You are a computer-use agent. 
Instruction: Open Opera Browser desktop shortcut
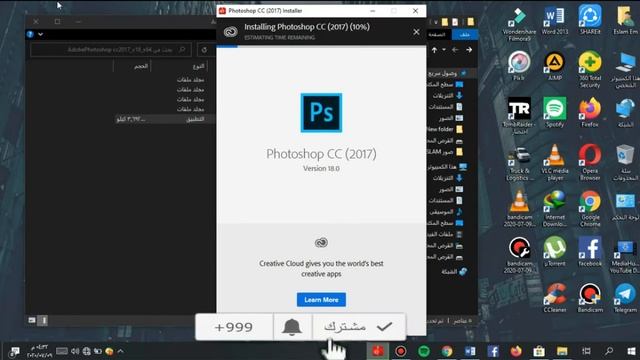click(x=590, y=162)
